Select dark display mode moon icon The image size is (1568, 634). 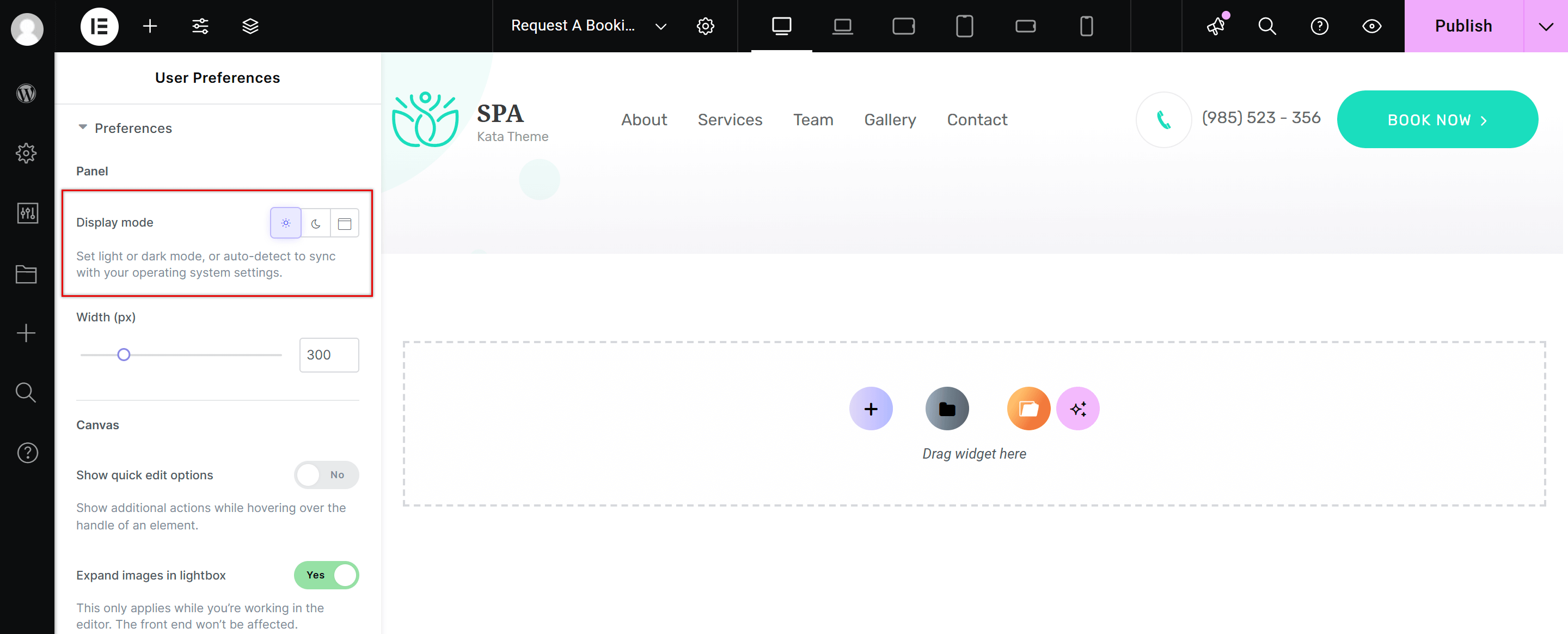coord(315,223)
